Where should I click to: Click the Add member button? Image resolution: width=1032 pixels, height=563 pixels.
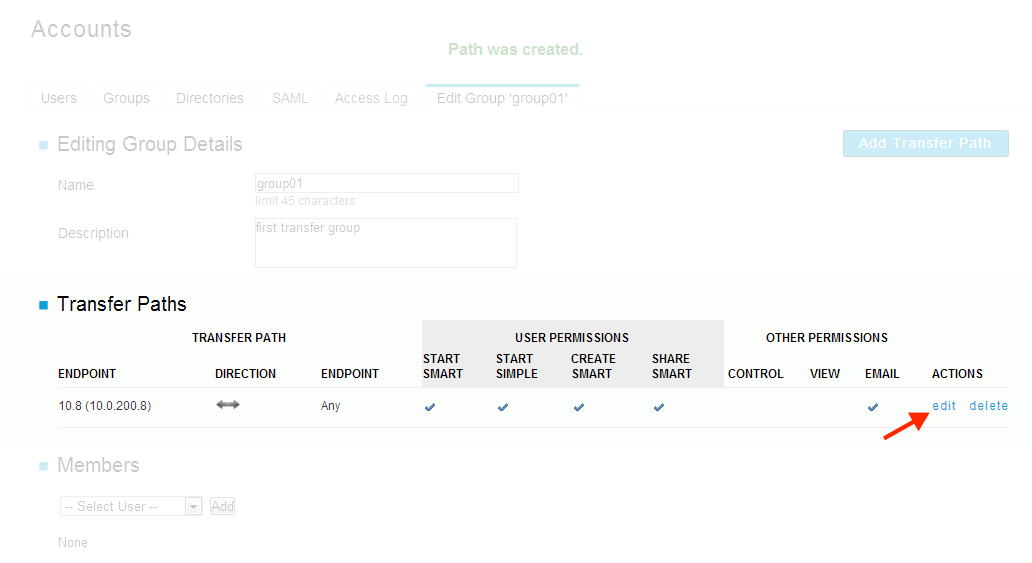222,506
